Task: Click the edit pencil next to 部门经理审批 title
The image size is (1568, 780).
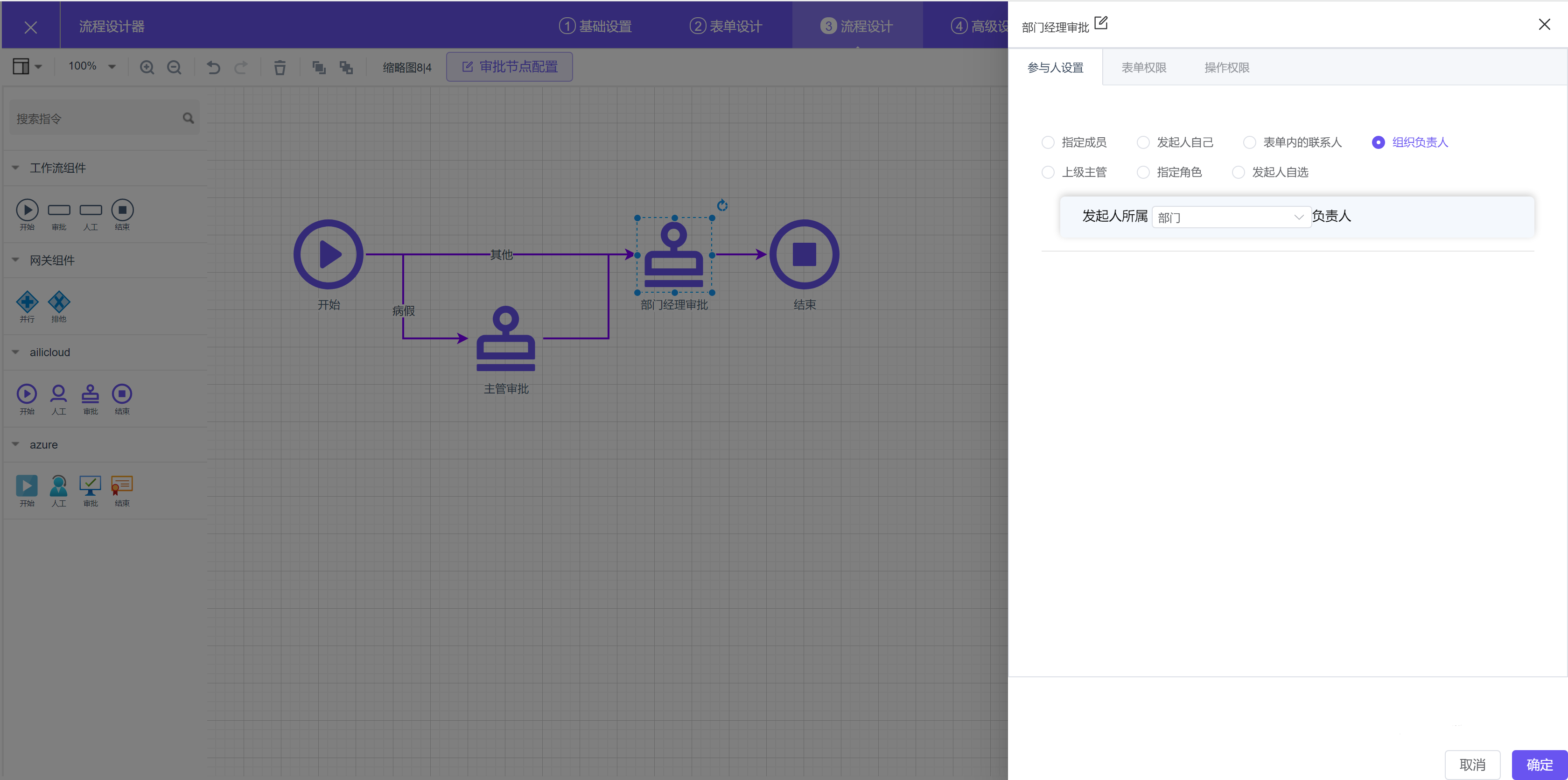Action: 1100,23
